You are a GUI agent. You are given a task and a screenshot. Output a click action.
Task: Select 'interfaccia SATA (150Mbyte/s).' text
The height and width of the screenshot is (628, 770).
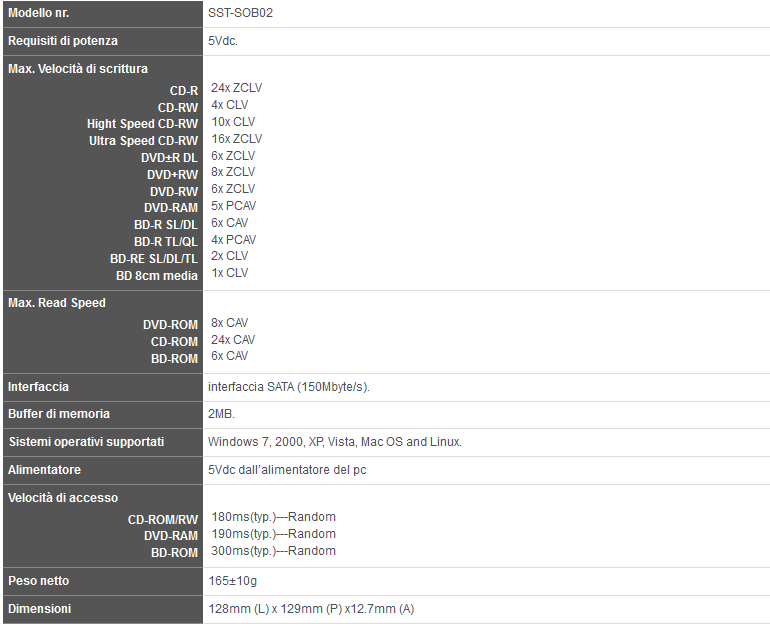289,387
